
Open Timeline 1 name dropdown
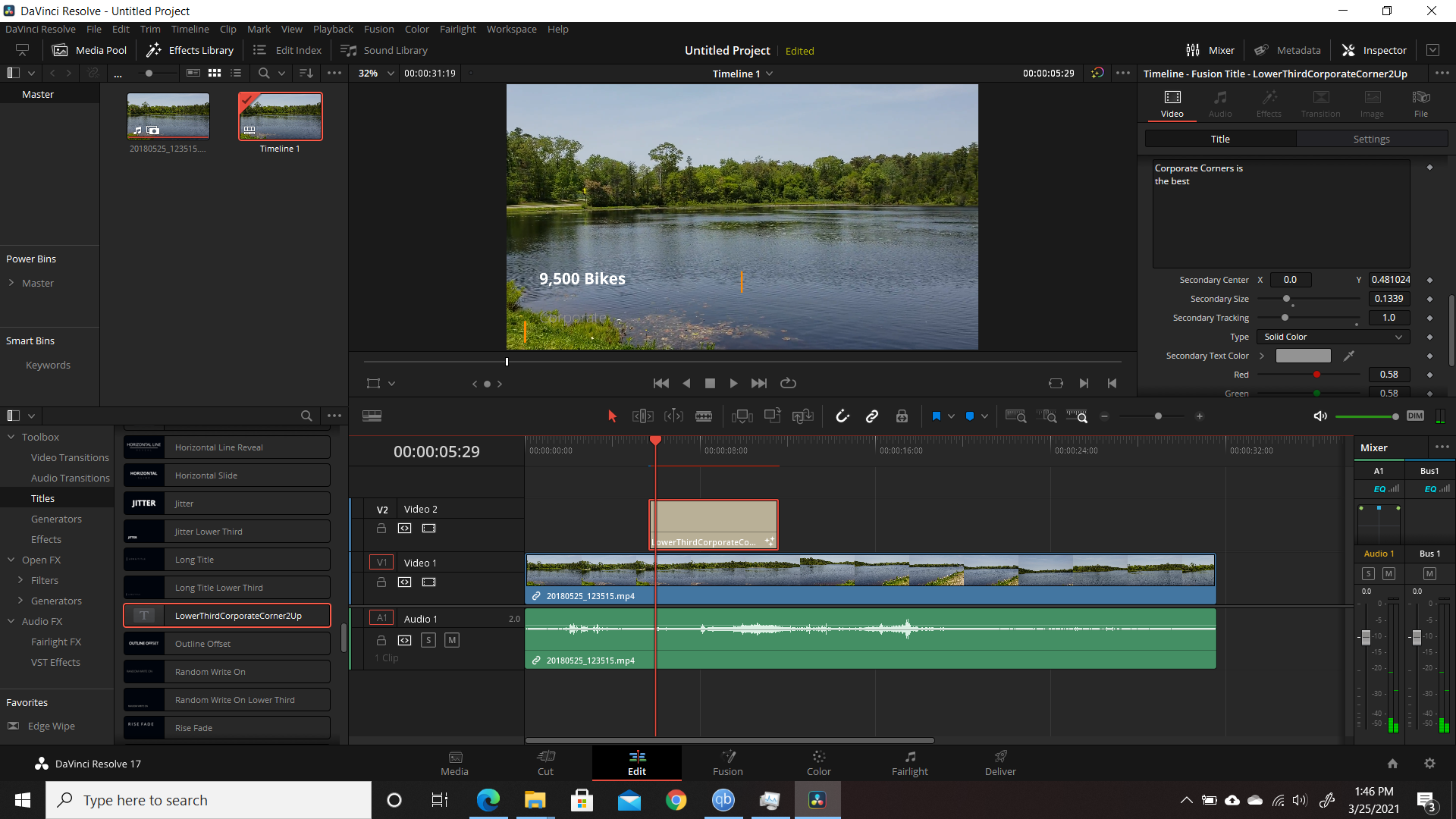coord(769,74)
